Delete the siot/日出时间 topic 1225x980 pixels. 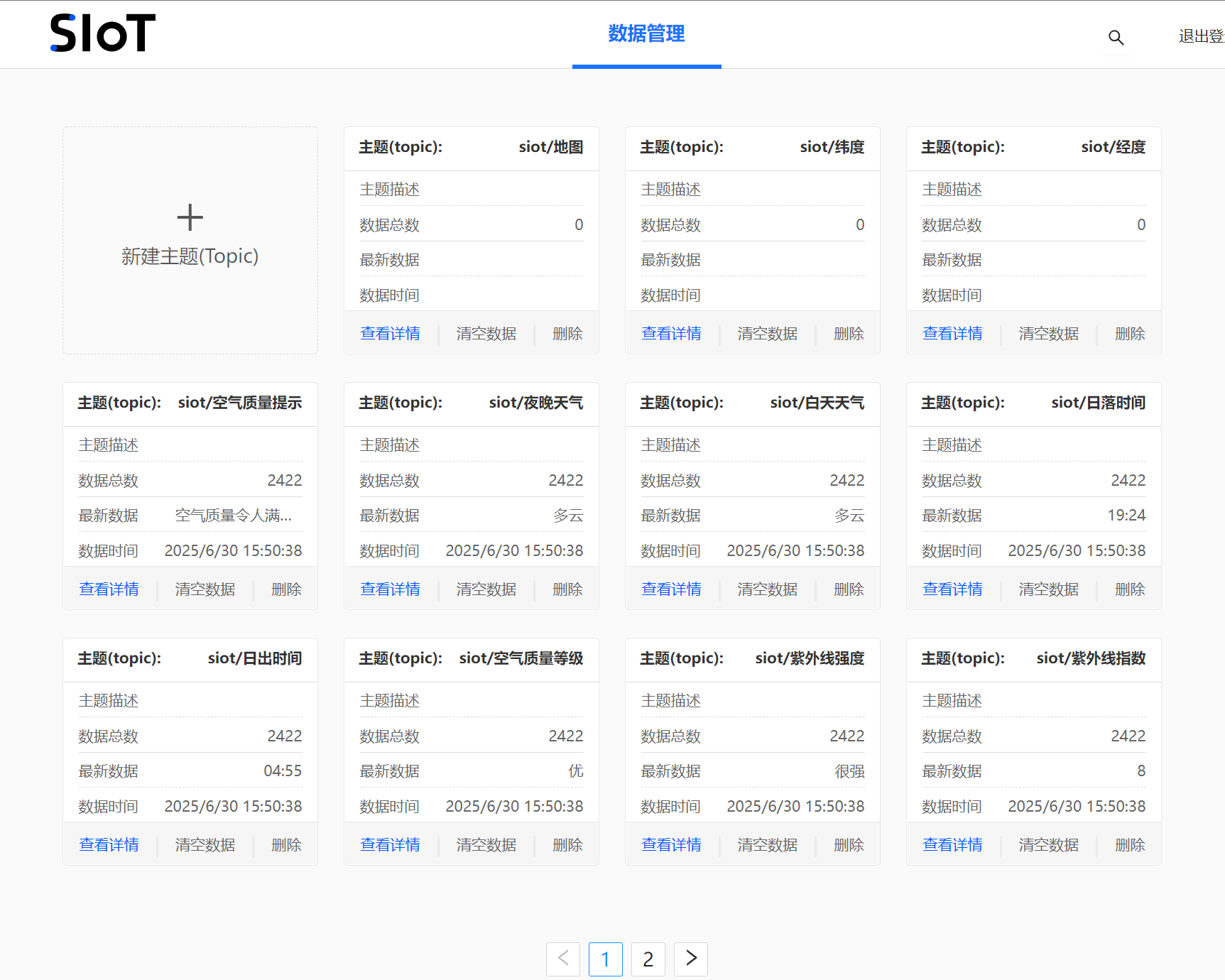point(286,844)
